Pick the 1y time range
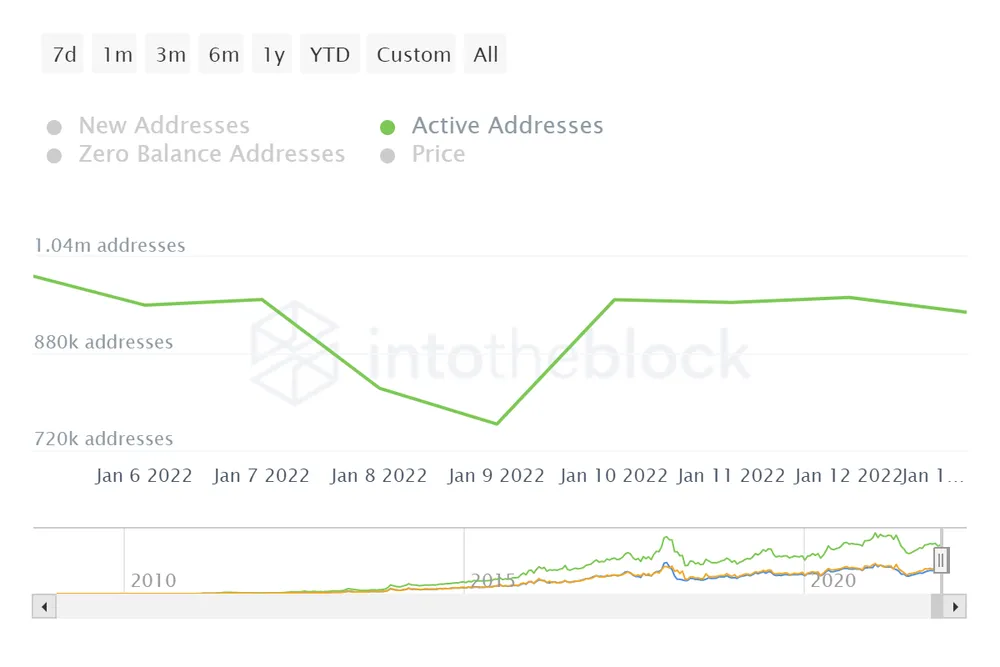 click(x=274, y=54)
